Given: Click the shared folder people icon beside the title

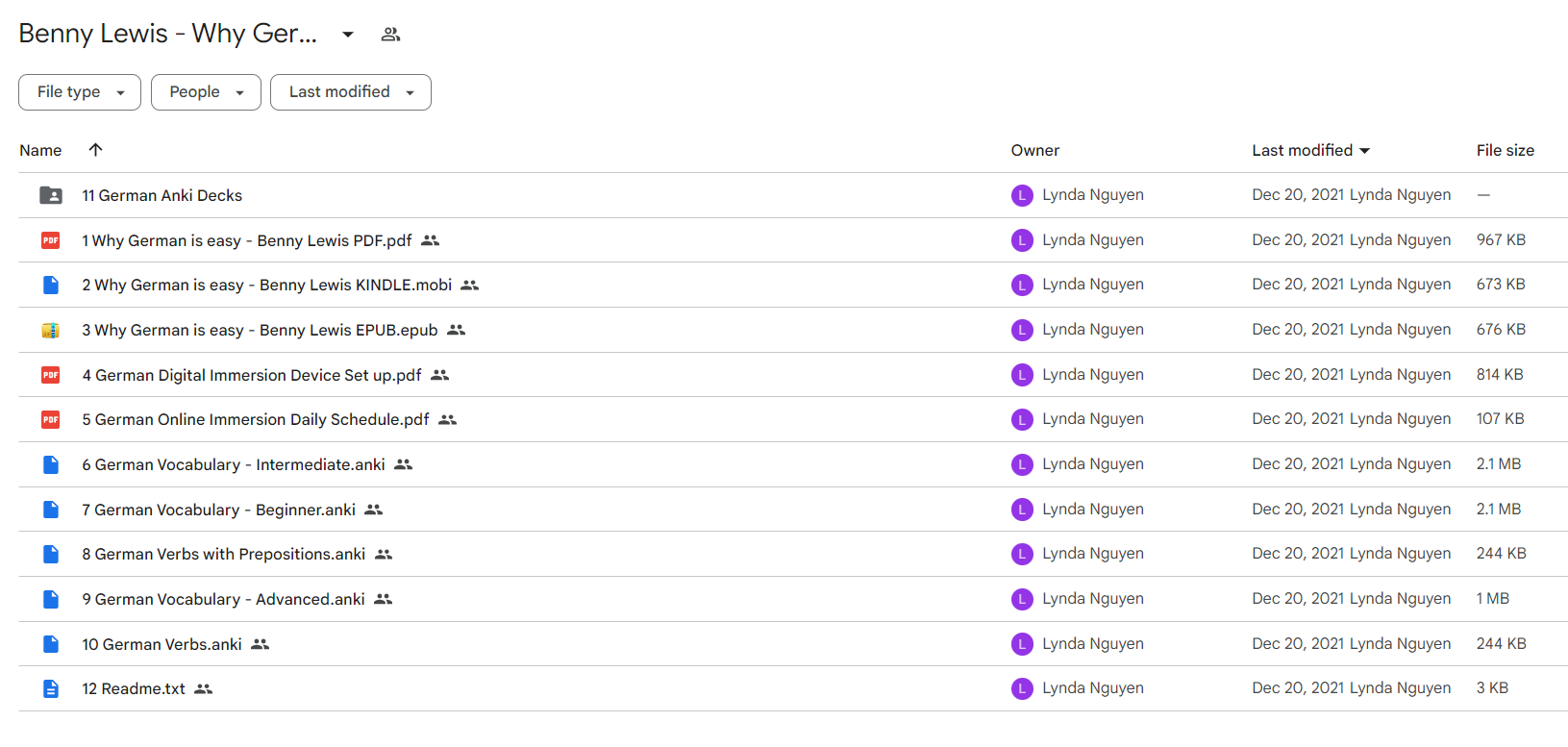Looking at the screenshot, I should (x=390, y=35).
